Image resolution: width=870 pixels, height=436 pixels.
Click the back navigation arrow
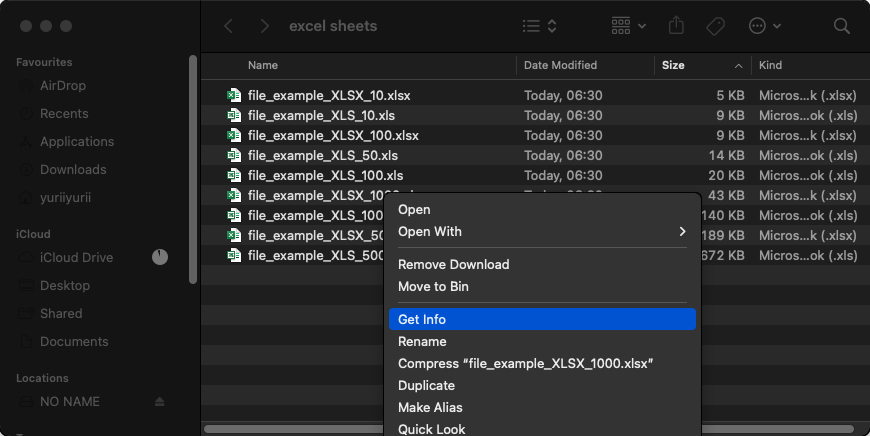[229, 26]
